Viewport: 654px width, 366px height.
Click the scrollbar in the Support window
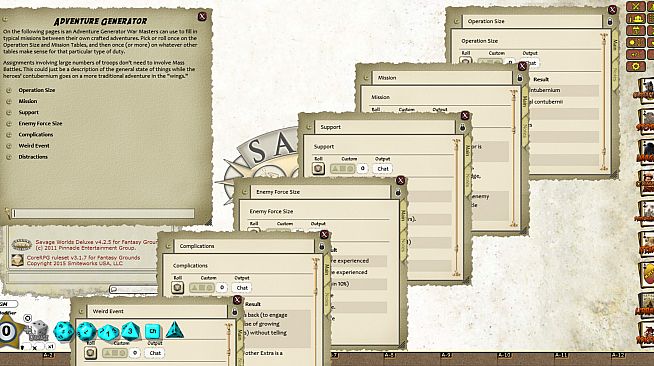pos(456,208)
